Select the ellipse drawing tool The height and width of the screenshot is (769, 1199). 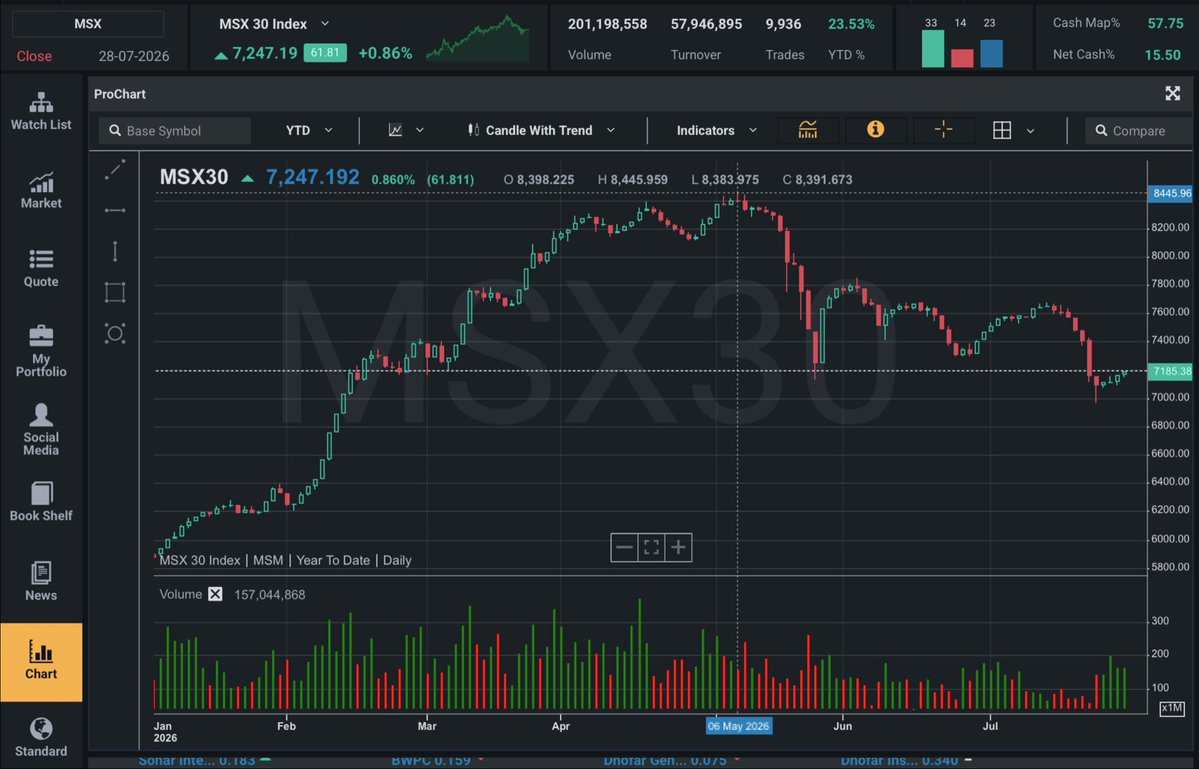(115, 333)
